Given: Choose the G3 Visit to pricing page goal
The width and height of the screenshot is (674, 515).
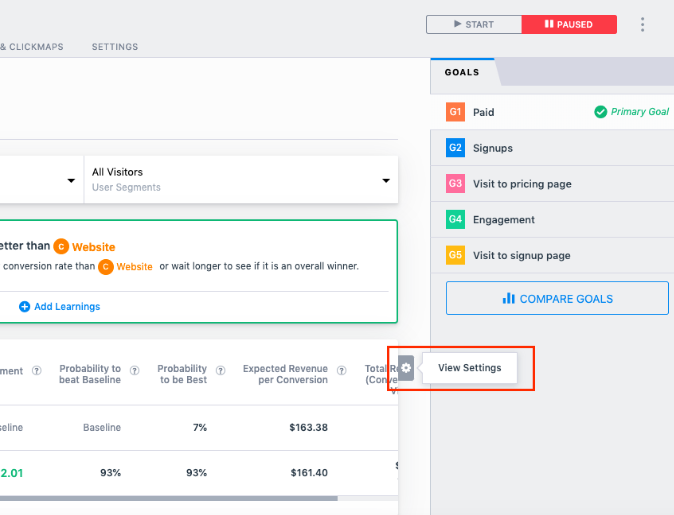Looking at the screenshot, I should 552,184.
